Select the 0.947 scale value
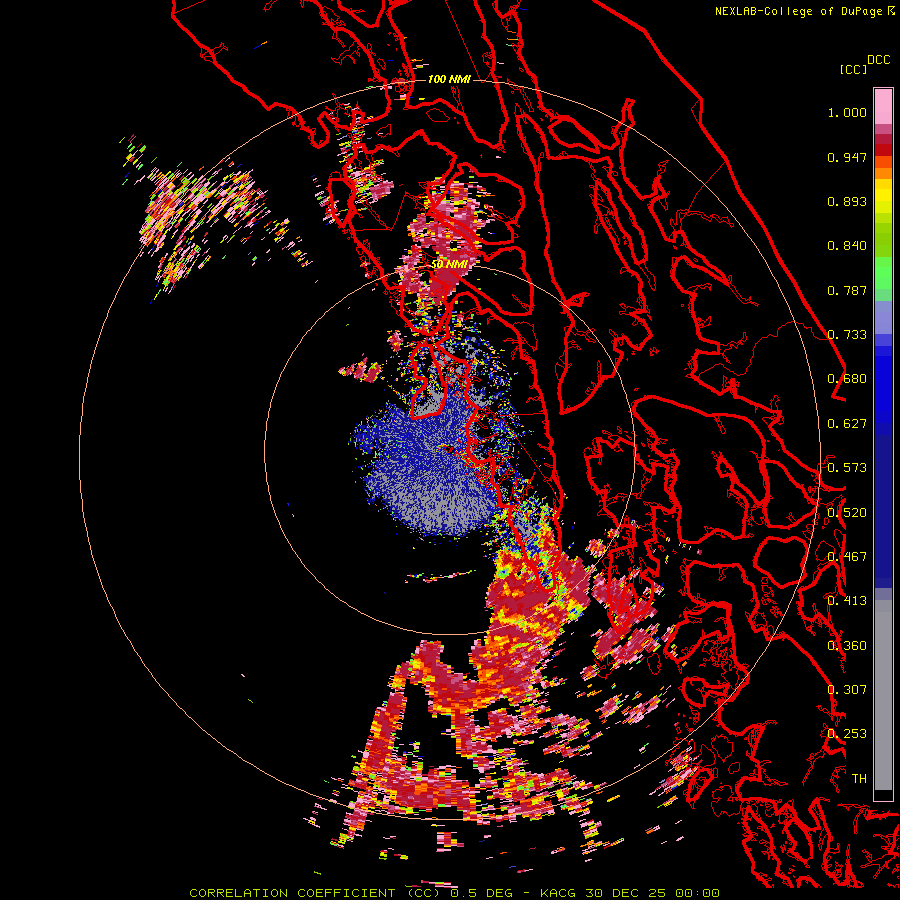The height and width of the screenshot is (900, 900). [x=847, y=157]
